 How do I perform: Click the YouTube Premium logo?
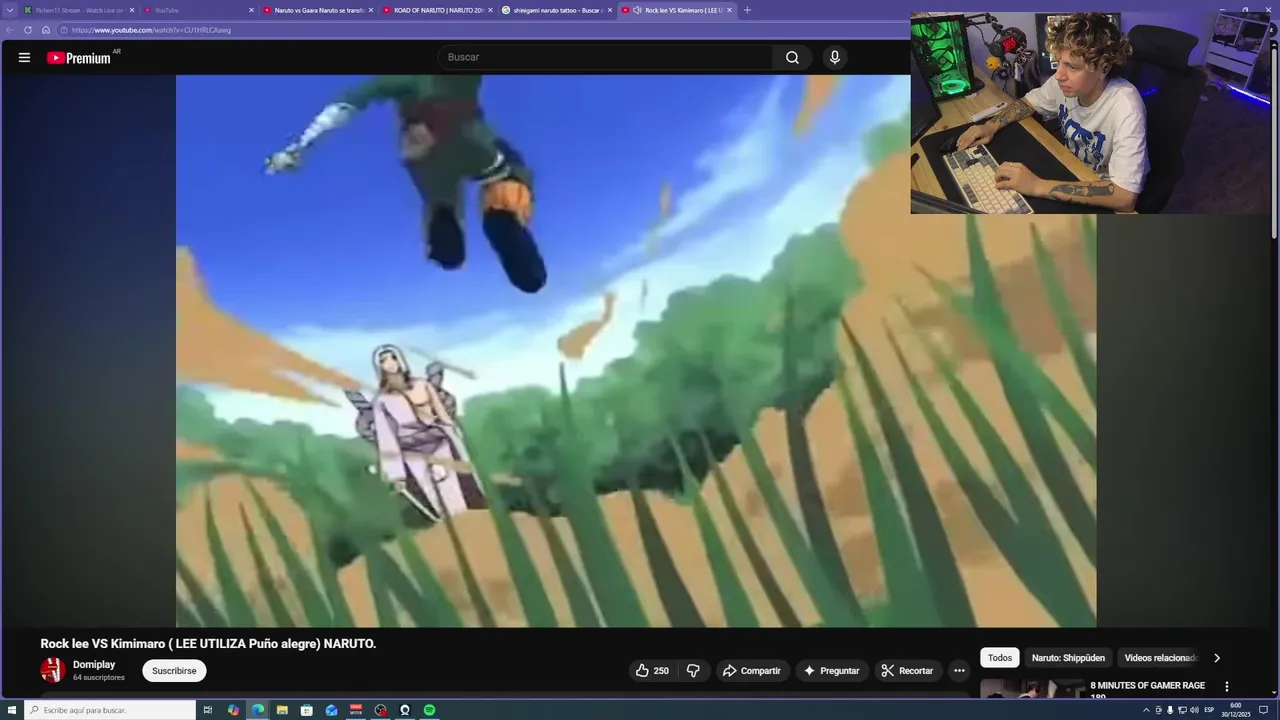[79, 58]
